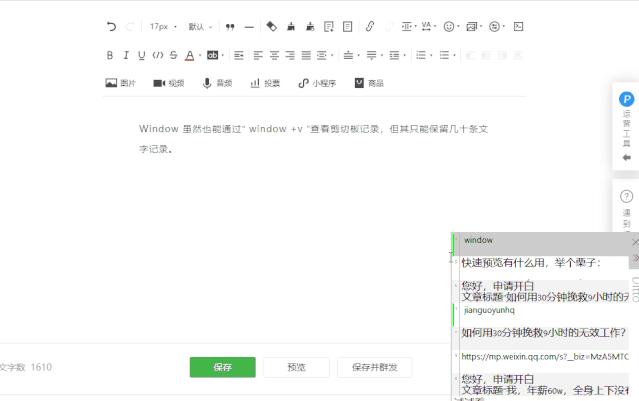Toggle italic formatting
This screenshot has height=401, width=639.
tap(126, 55)
